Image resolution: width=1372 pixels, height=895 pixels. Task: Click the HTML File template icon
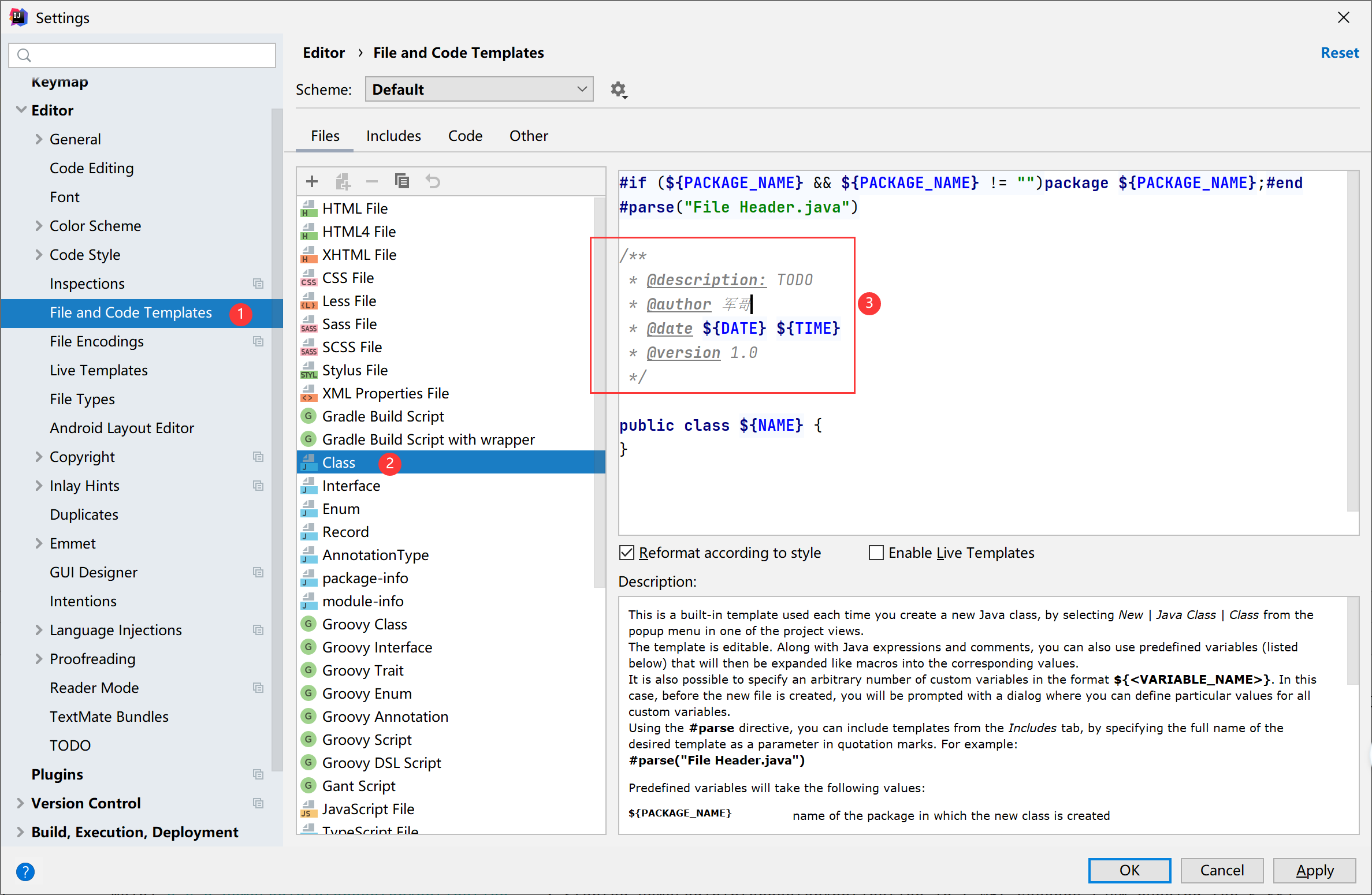[x=309, y=208]
